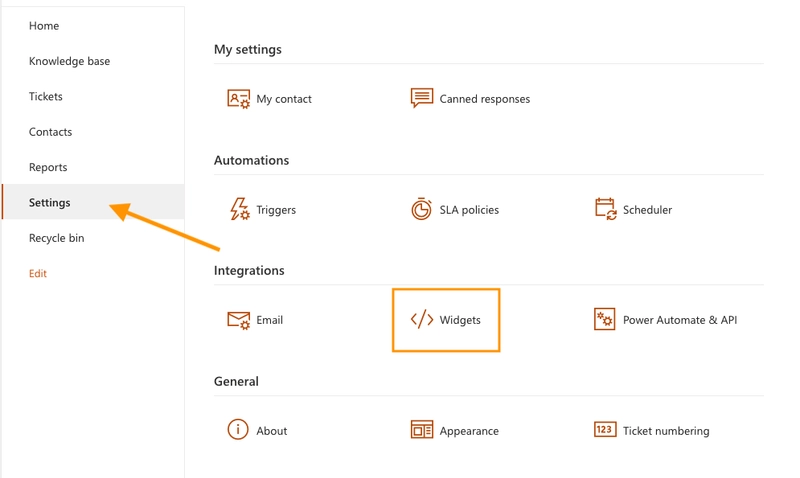Open the Appearance layout icon

point(422,430)
